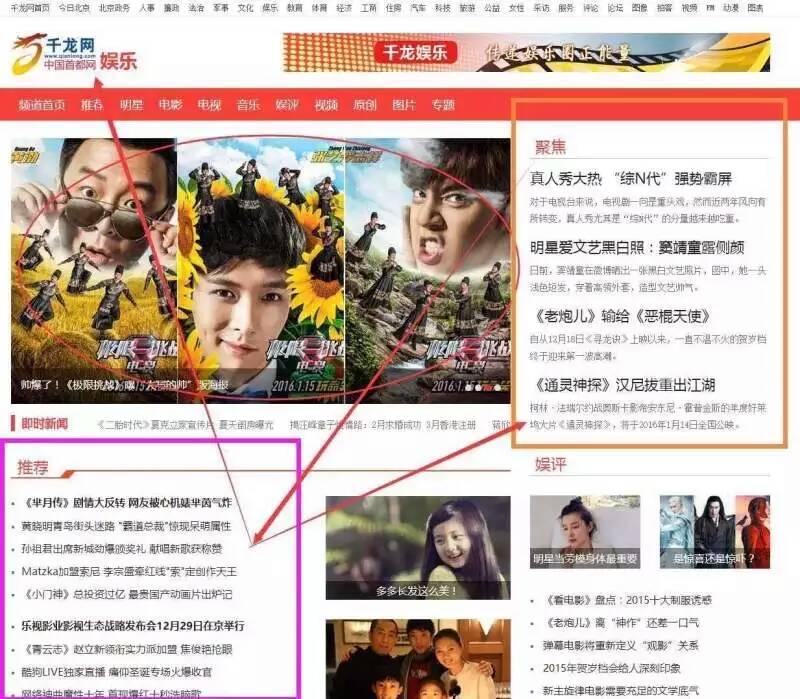
Task: Open headline 《老炮儿》输给《恶棍天使》
Action: pos(621,316)
